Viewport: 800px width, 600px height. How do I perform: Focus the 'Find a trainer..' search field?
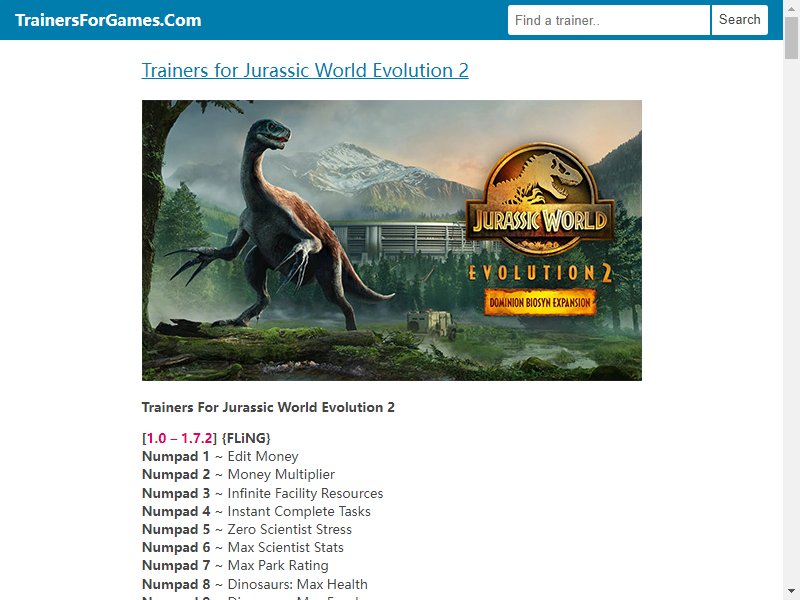(609, 20)
